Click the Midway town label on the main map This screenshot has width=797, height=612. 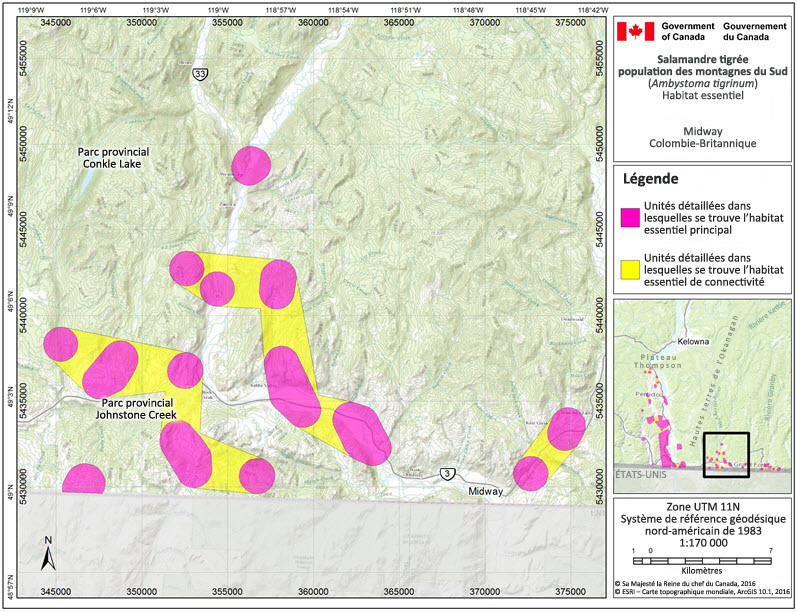[x=487, y=492]
